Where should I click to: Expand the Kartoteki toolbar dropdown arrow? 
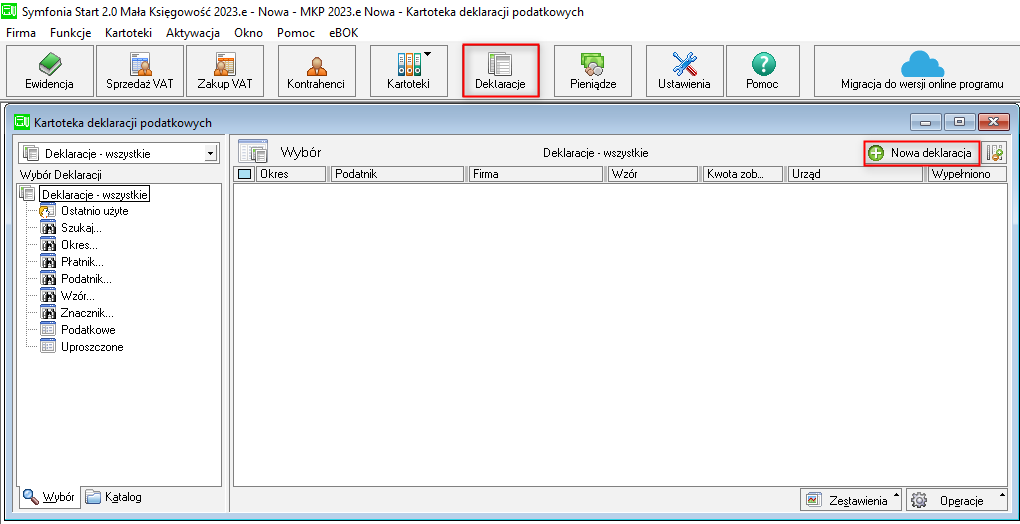point(427,55)
